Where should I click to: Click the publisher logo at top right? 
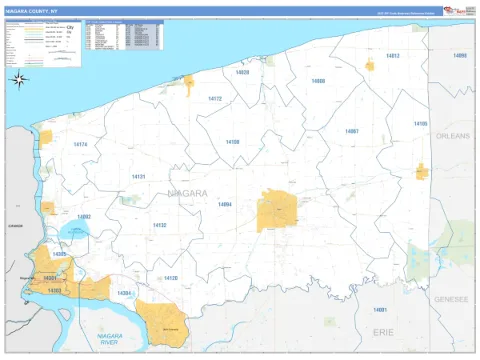click(459, 11)
